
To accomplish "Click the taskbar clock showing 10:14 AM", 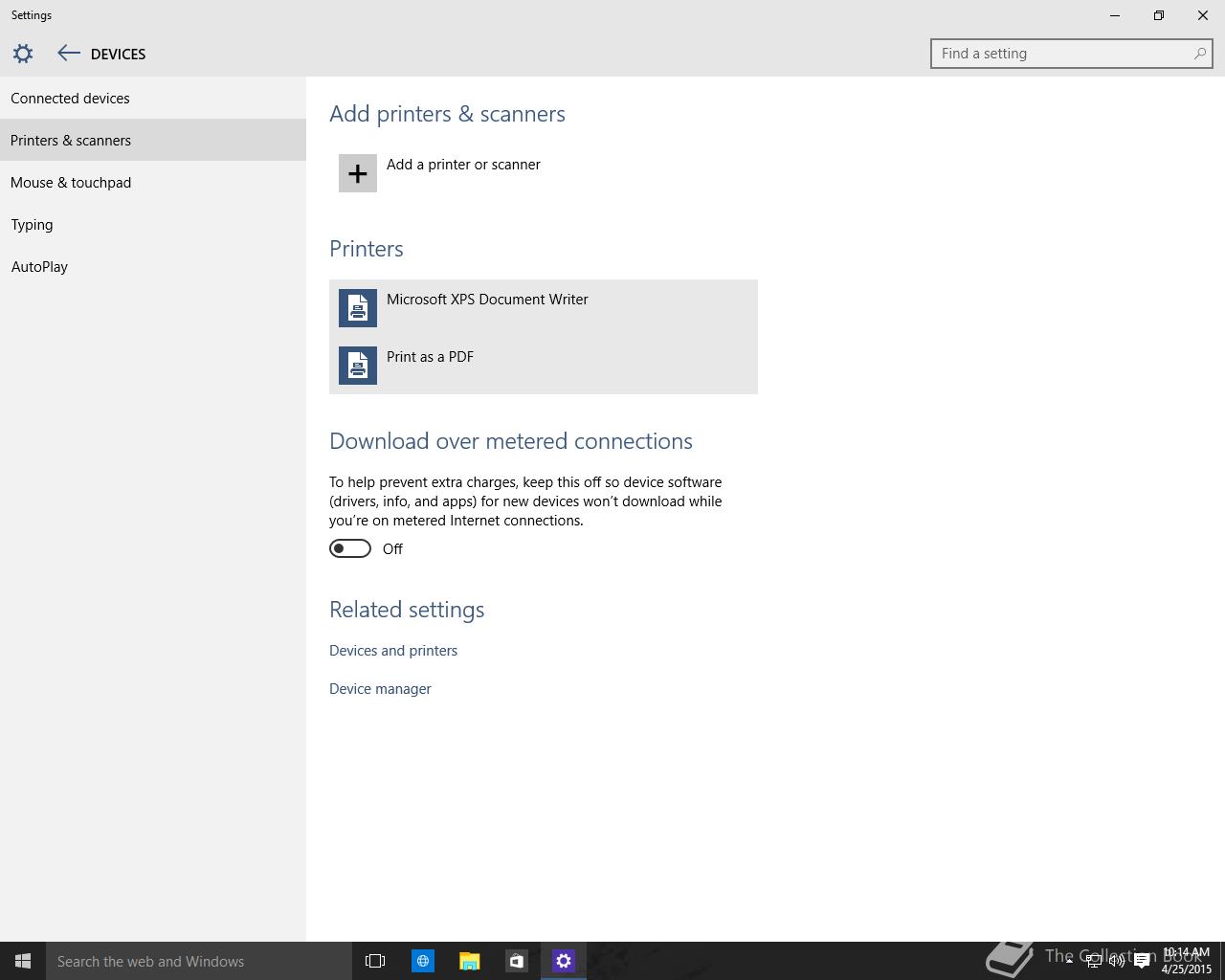I will 1187,961.
